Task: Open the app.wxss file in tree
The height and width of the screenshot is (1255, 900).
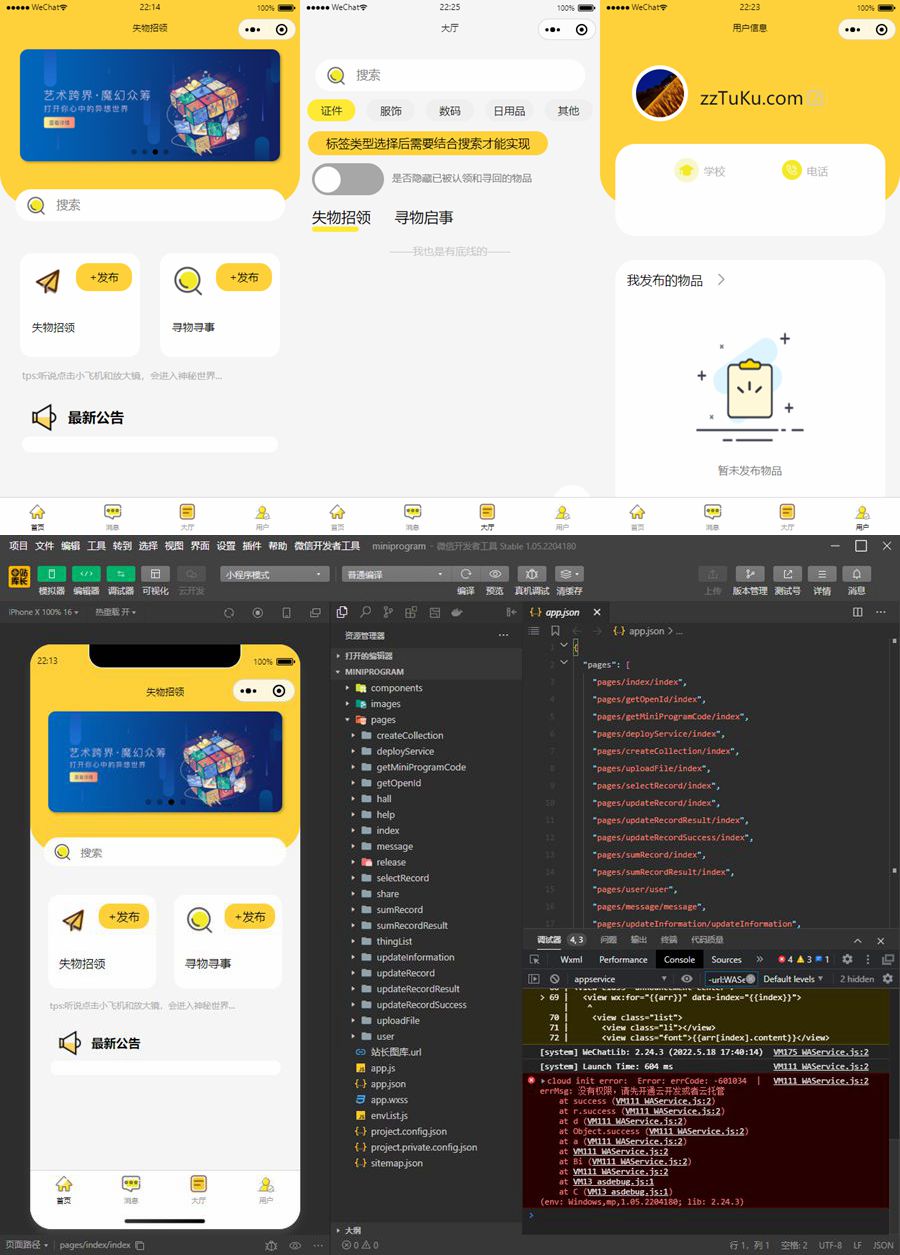Action: [391, 1099]
